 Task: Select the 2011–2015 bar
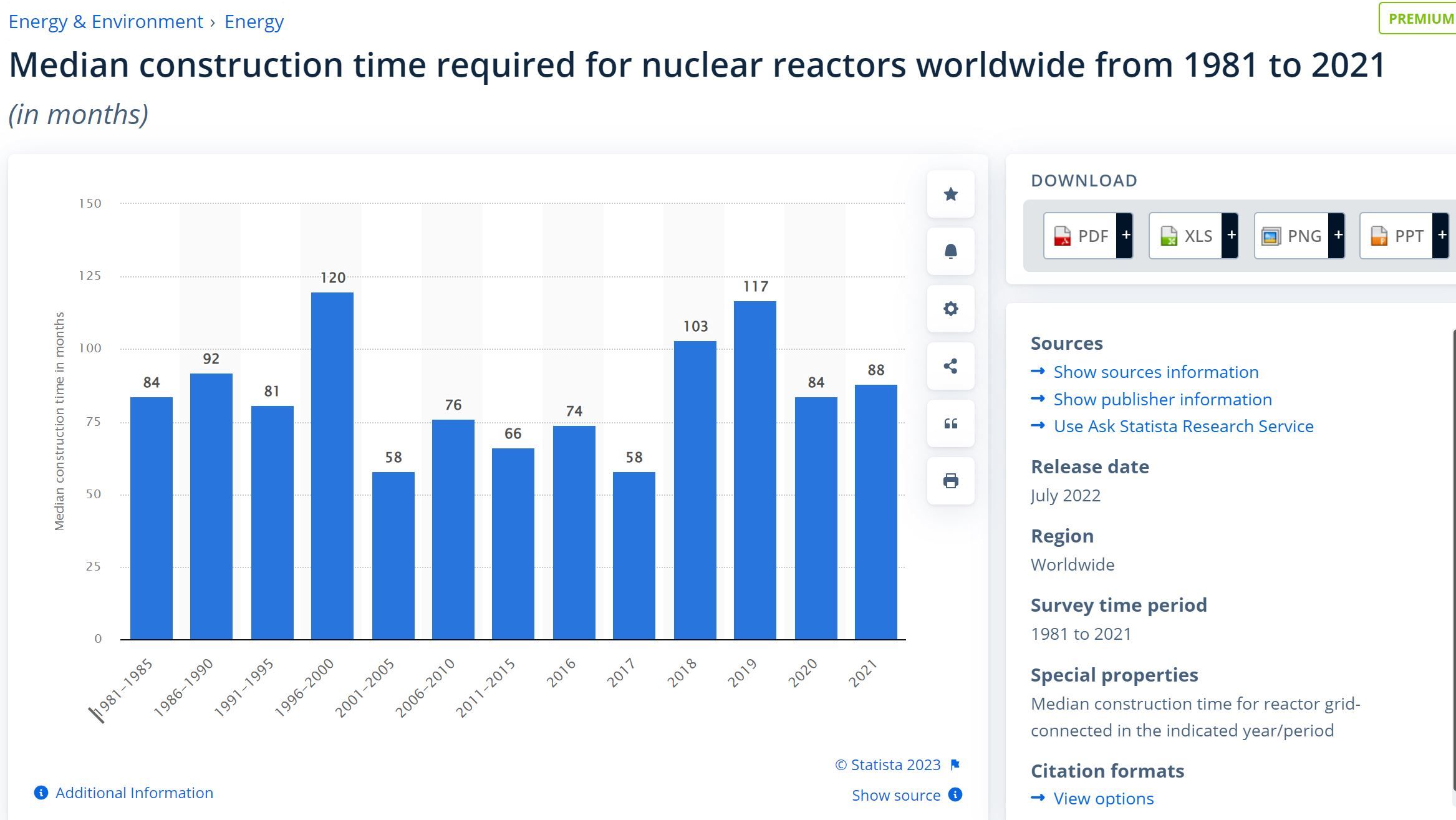point(513,544)
